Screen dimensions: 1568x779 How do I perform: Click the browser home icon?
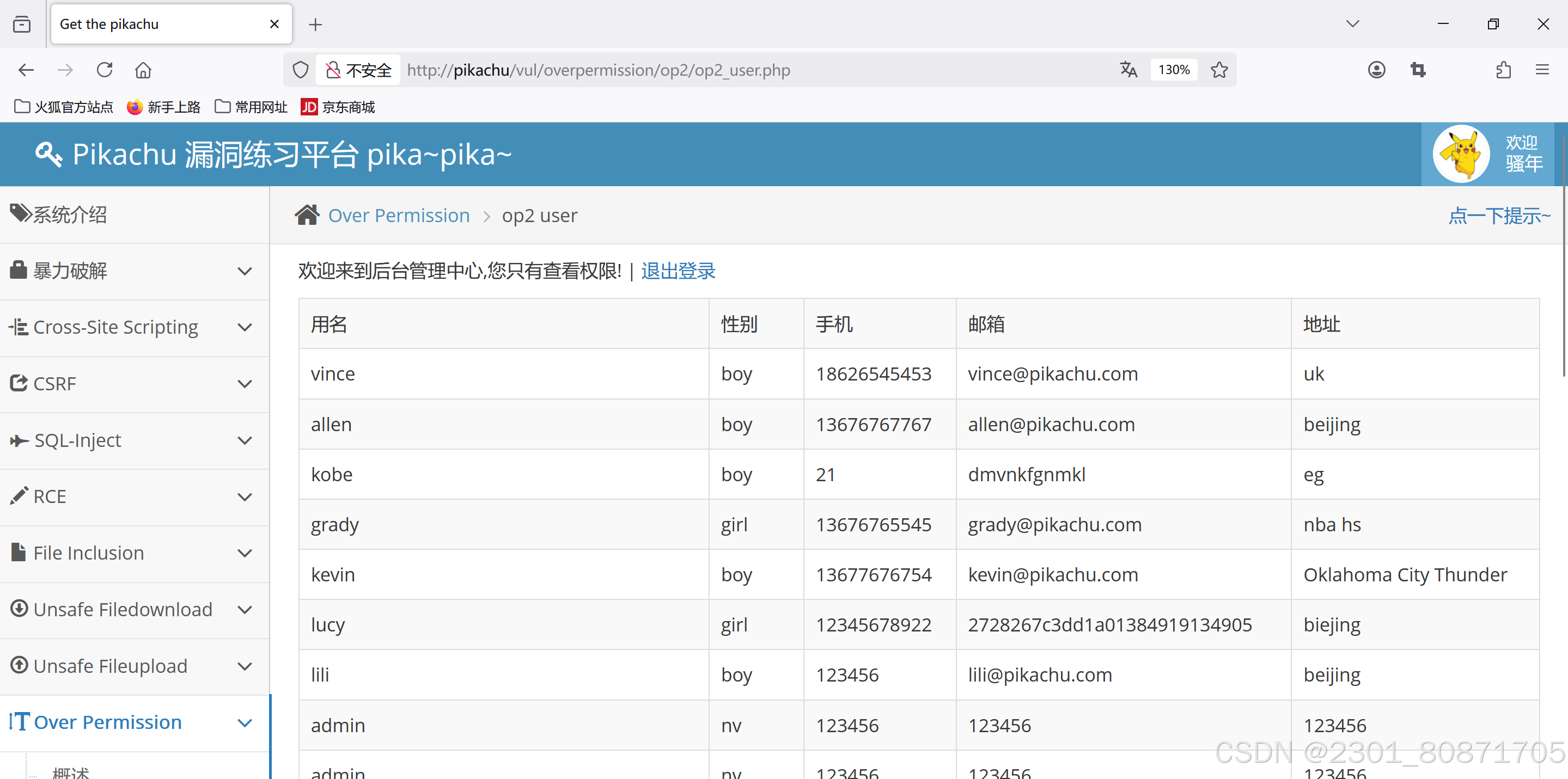143,70
